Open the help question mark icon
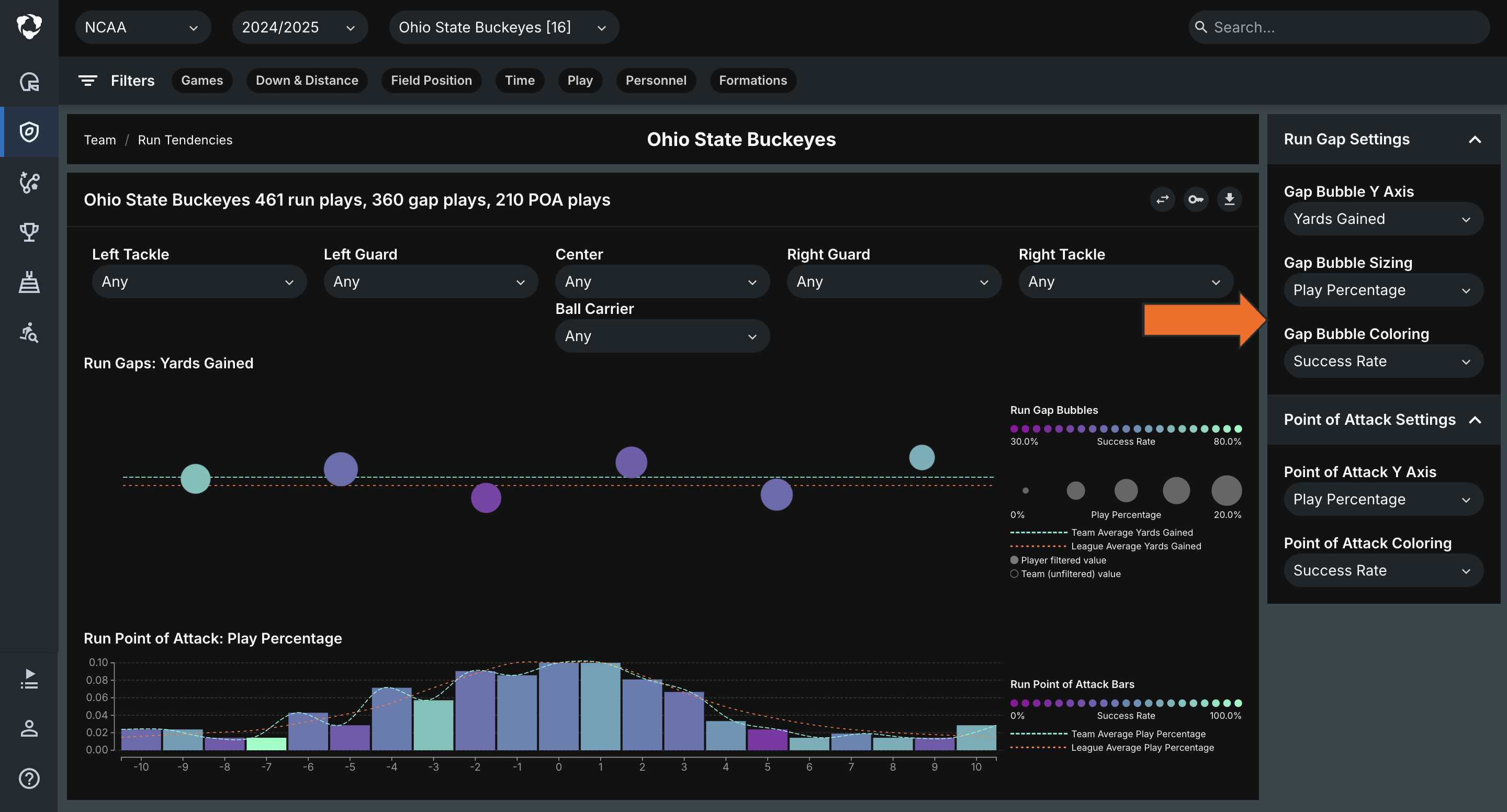The height and width of the screenshot is (812, 1507). point(29,779)
